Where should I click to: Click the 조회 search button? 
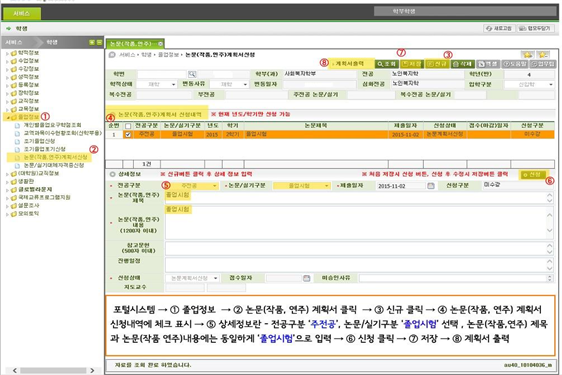coord(386,64)
